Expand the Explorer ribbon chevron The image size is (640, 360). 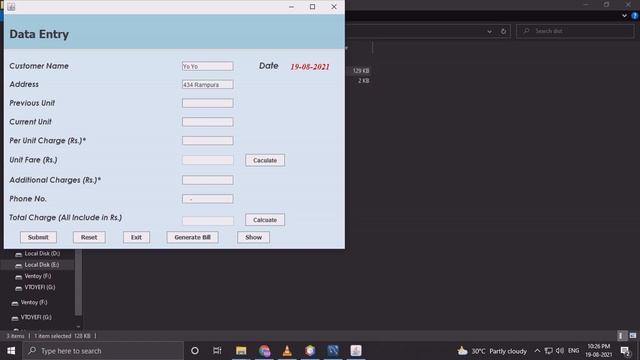coord(624,16)
